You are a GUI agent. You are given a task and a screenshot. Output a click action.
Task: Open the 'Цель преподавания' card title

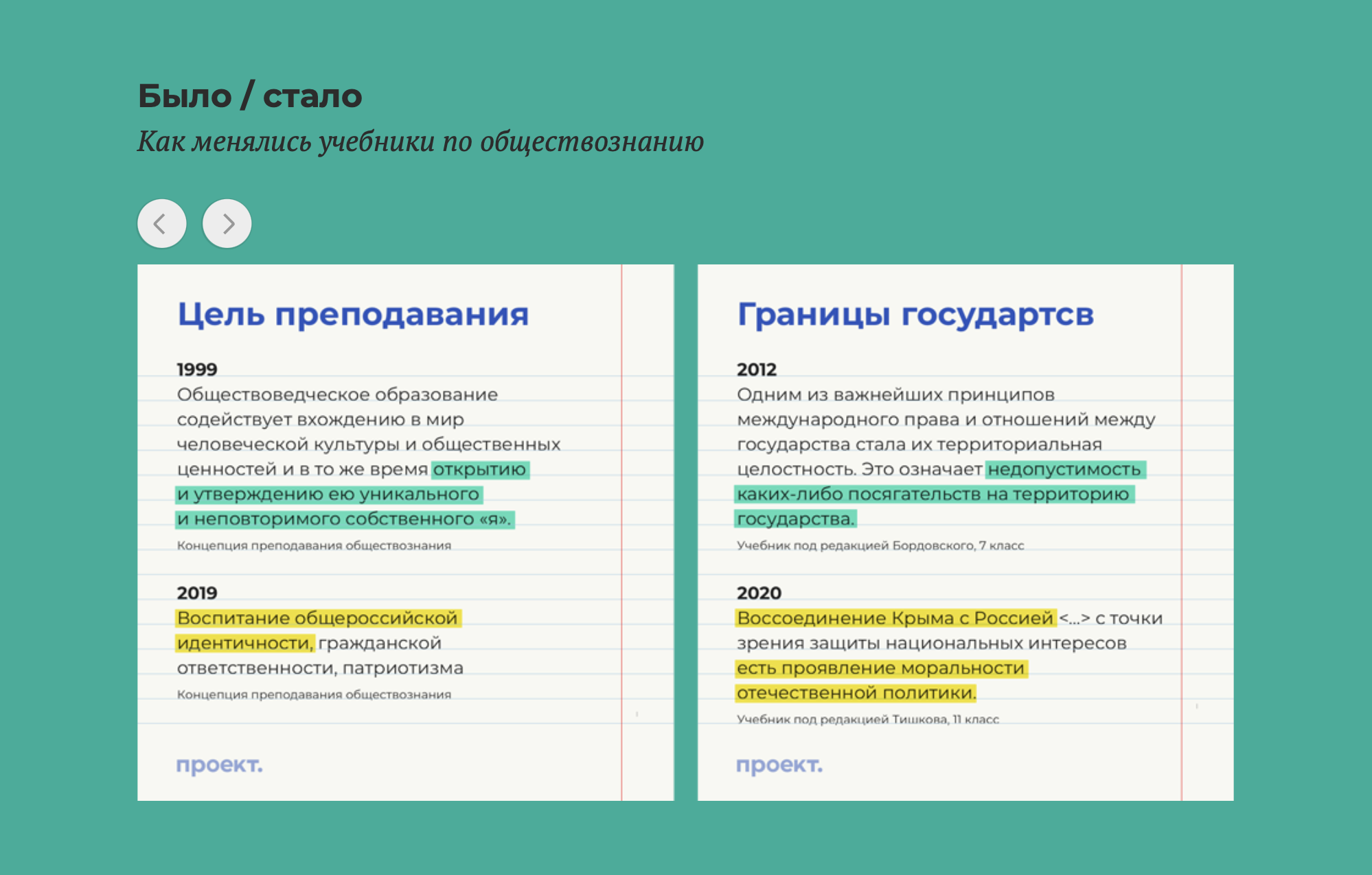[x=353, y=315]
